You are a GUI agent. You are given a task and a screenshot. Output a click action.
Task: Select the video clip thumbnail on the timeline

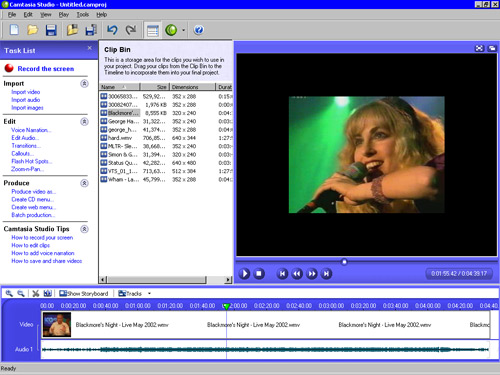coord(57,324)
